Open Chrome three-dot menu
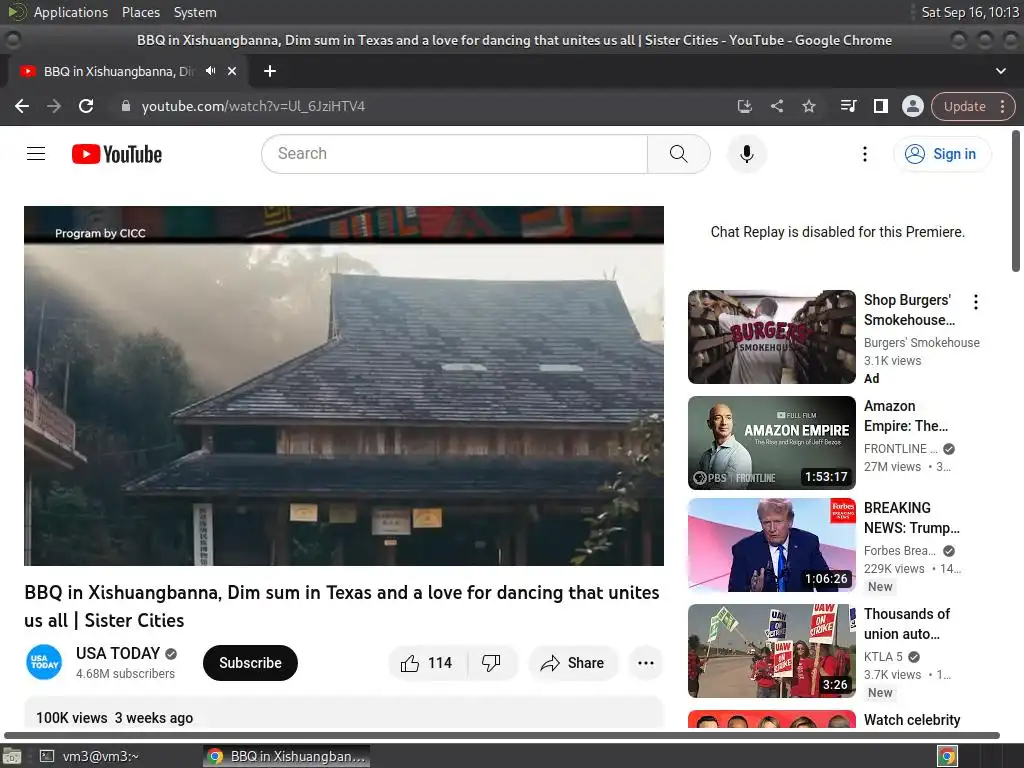This screenshot has height=768, width=1024. tap(1002, 106)
